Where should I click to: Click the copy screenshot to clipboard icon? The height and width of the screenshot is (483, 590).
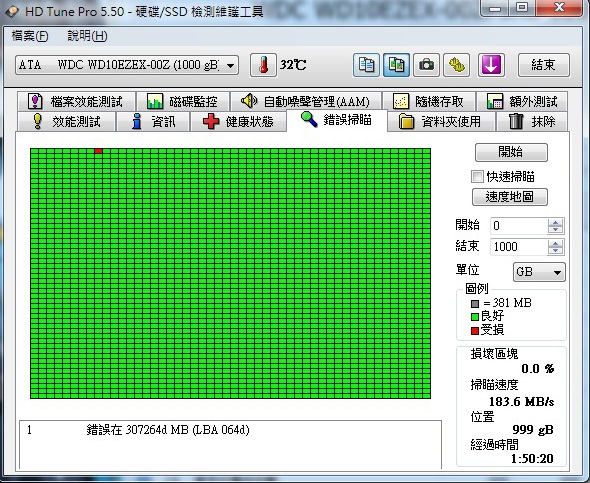(x=396, y=65)
